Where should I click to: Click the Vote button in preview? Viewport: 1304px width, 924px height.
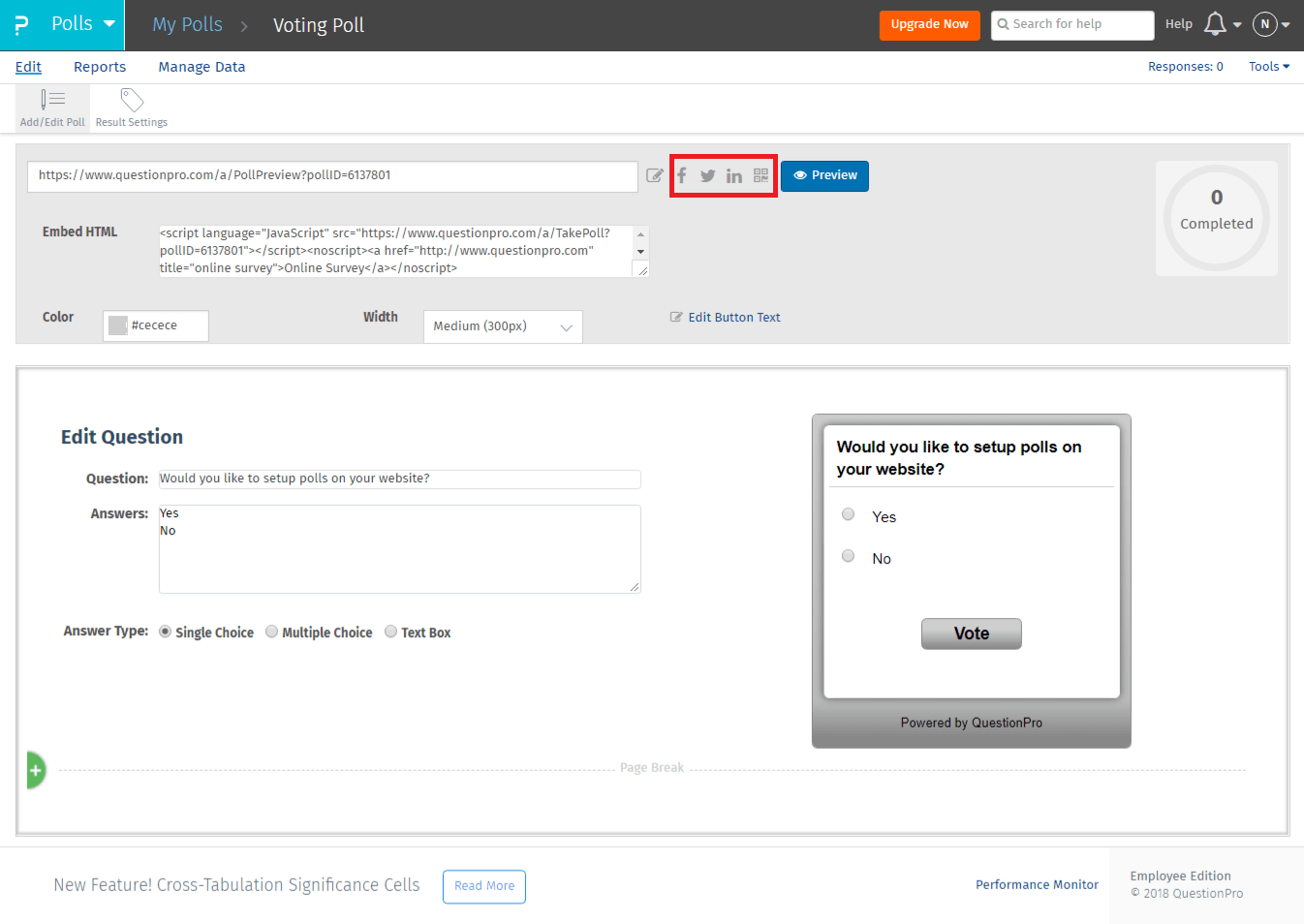click(x=972, y=633)
